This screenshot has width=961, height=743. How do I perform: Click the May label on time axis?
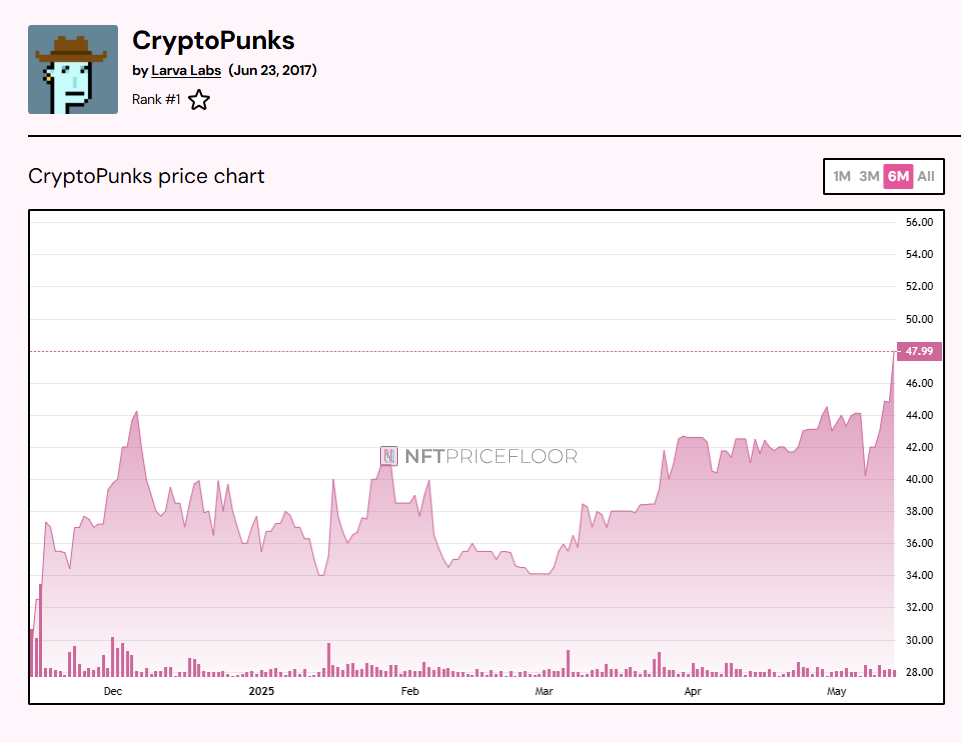point(837,691)
